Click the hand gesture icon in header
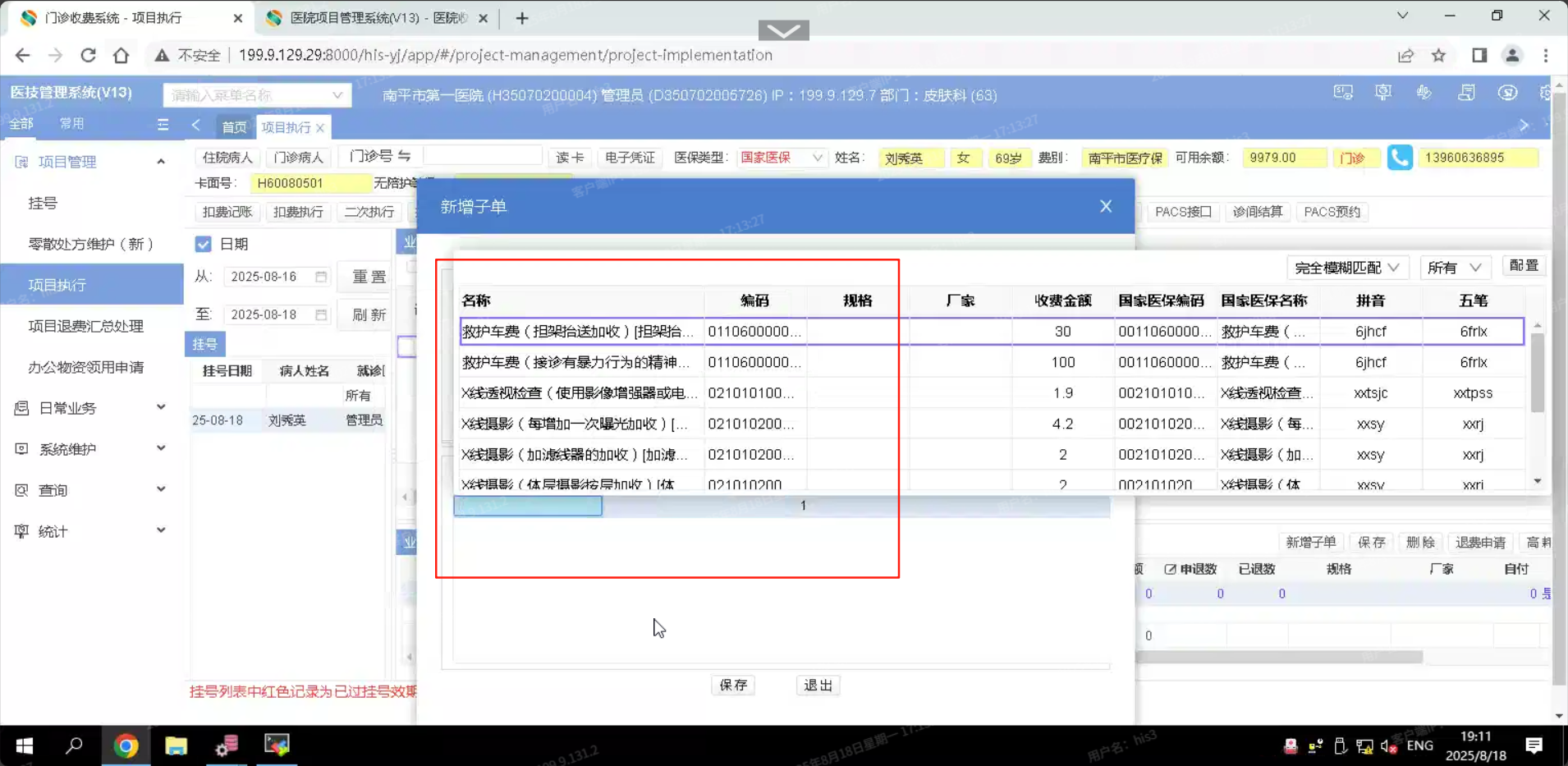This screenshot has width=1568, height=766. pos(1424,93)
